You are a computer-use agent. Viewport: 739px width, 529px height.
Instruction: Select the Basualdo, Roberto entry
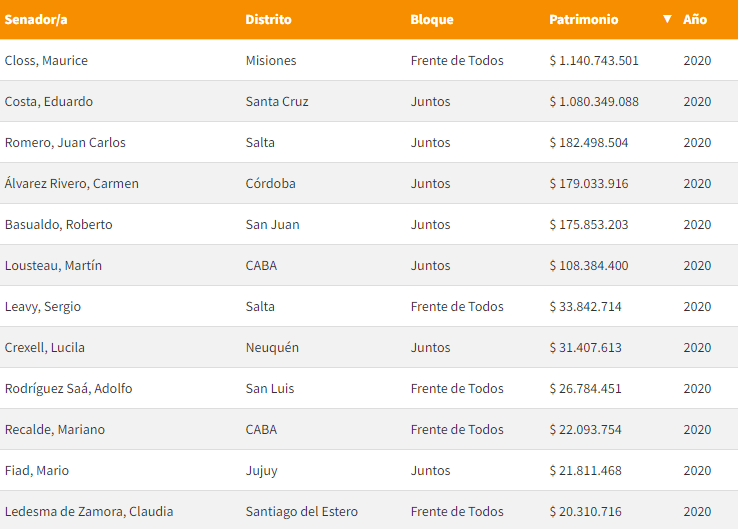[x=58, y=224]
